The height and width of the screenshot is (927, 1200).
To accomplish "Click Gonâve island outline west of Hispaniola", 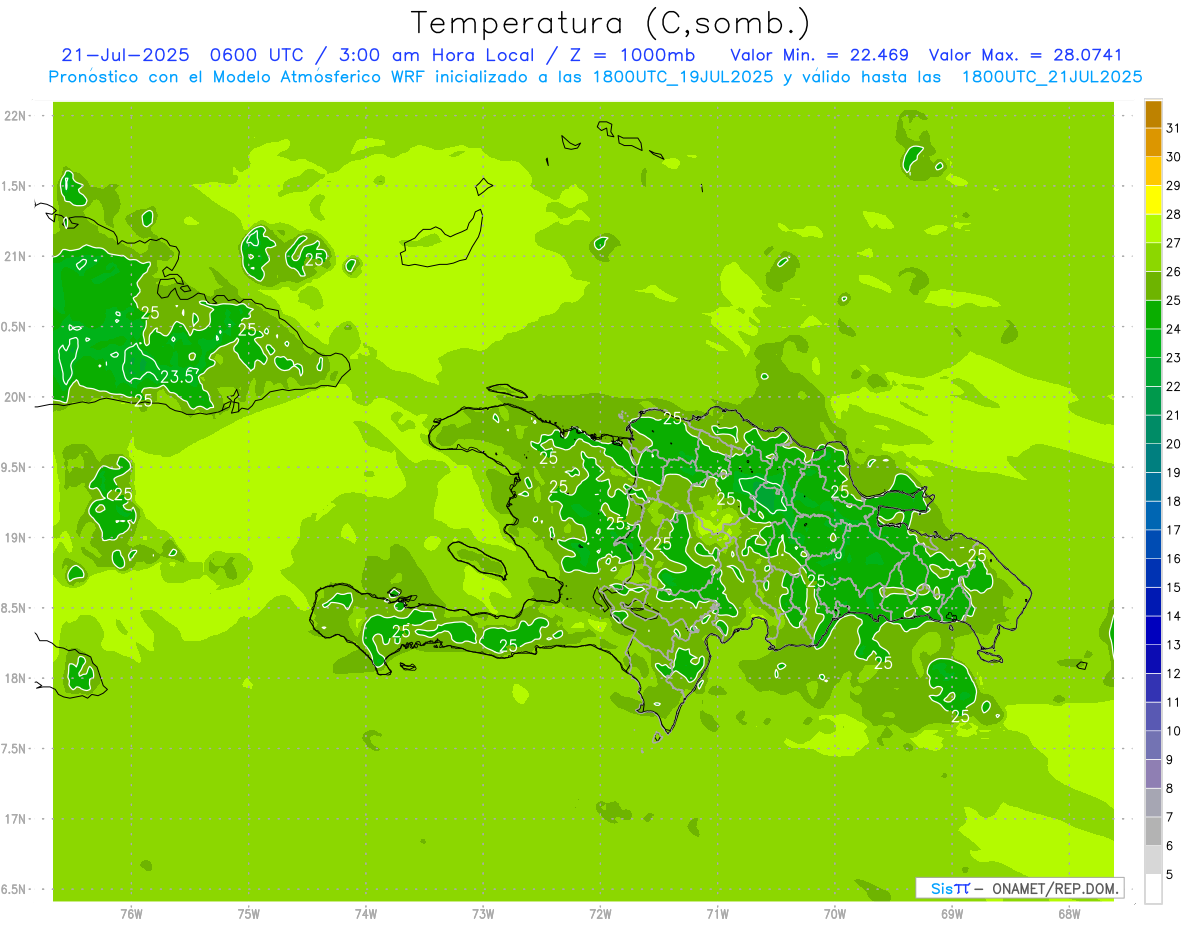I will coord(476,559).
